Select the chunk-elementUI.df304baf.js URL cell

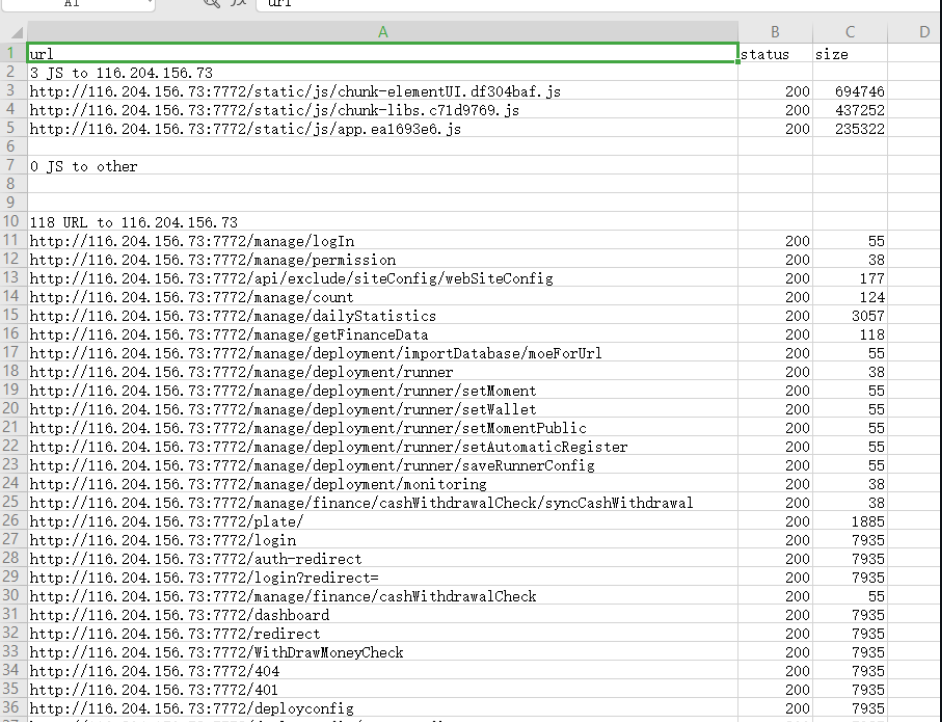tap(383, 91)
